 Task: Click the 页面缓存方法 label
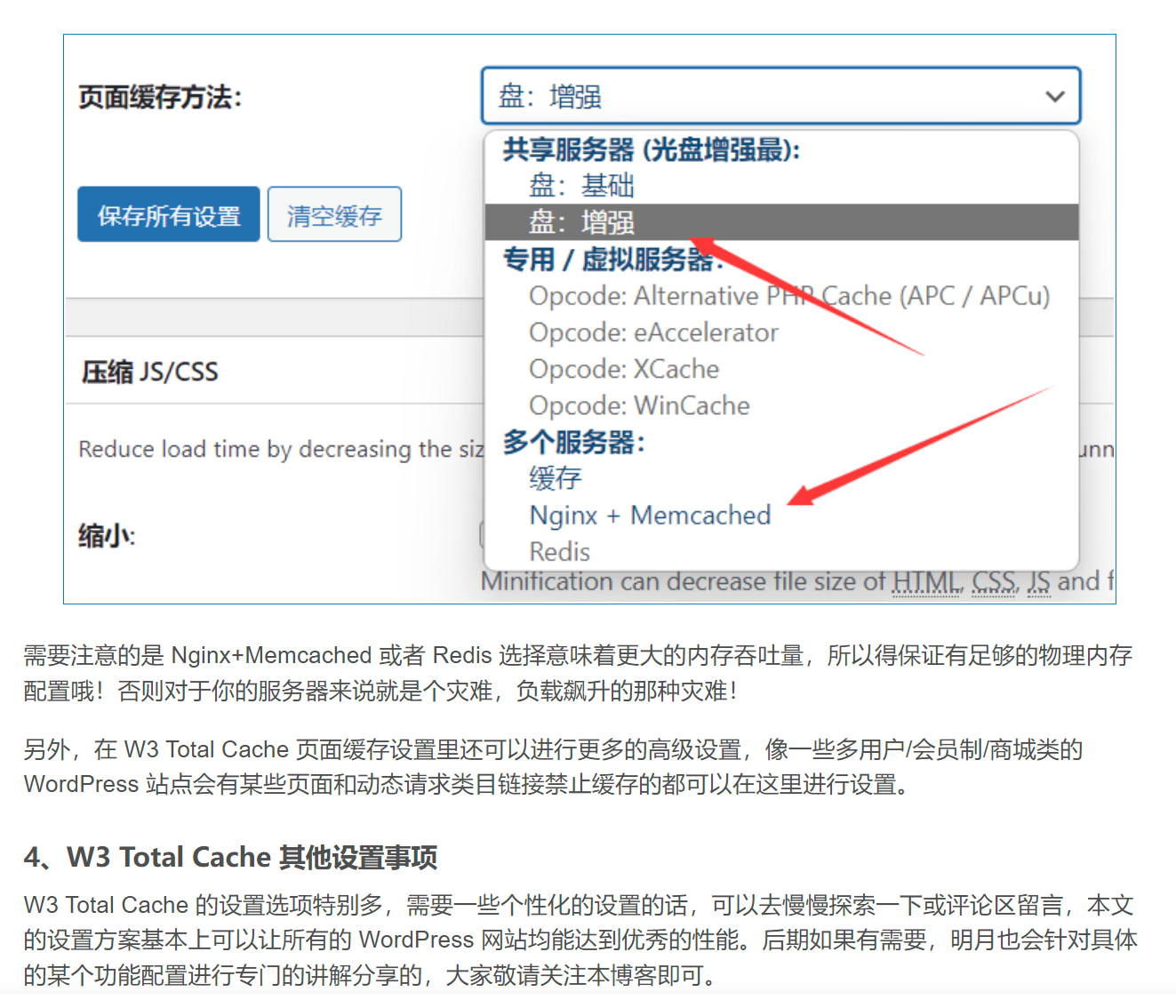[160, 97]
